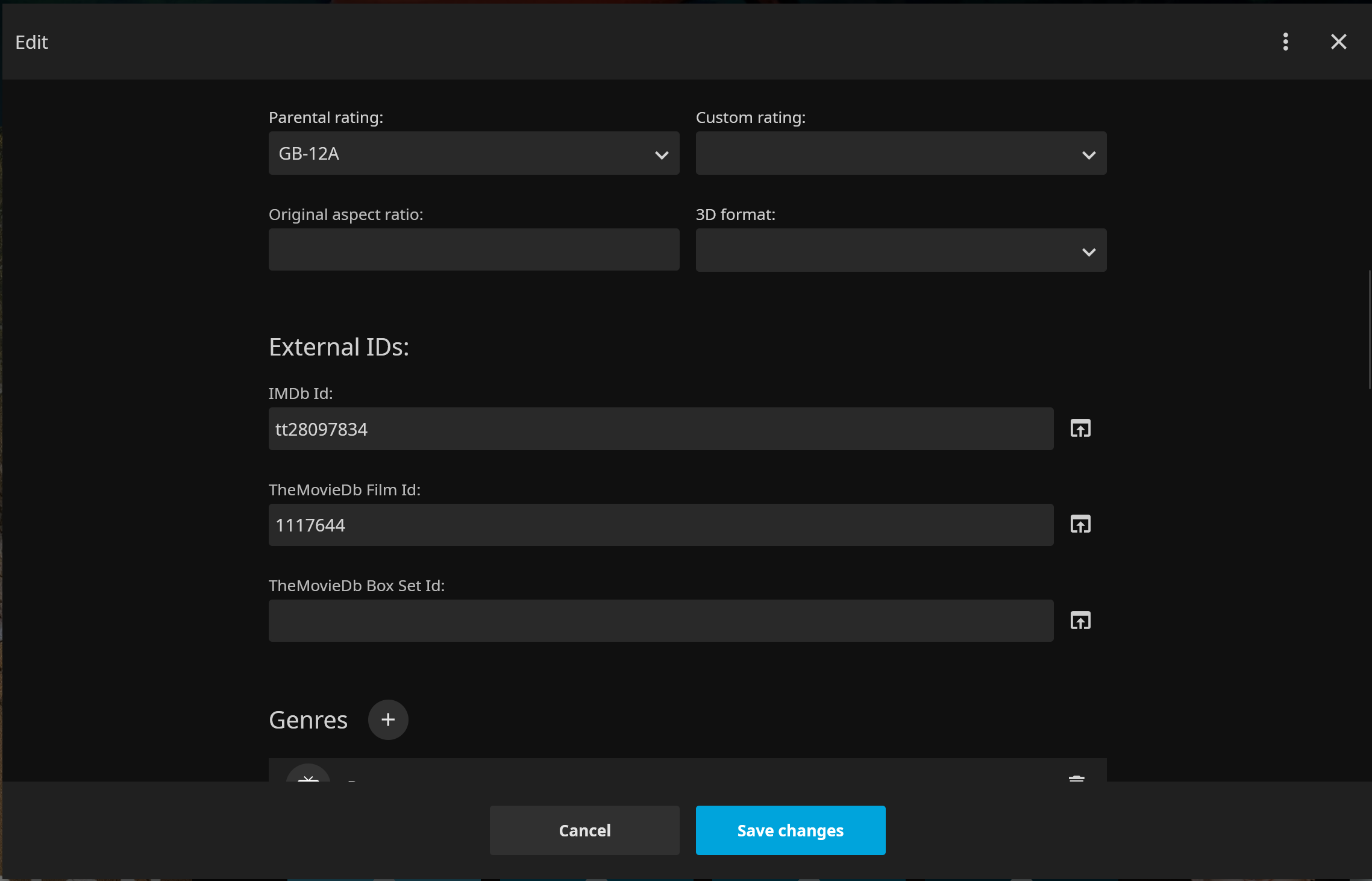Click the Genres section heading
1372x881 pixels.
click(x=308, y=720)
